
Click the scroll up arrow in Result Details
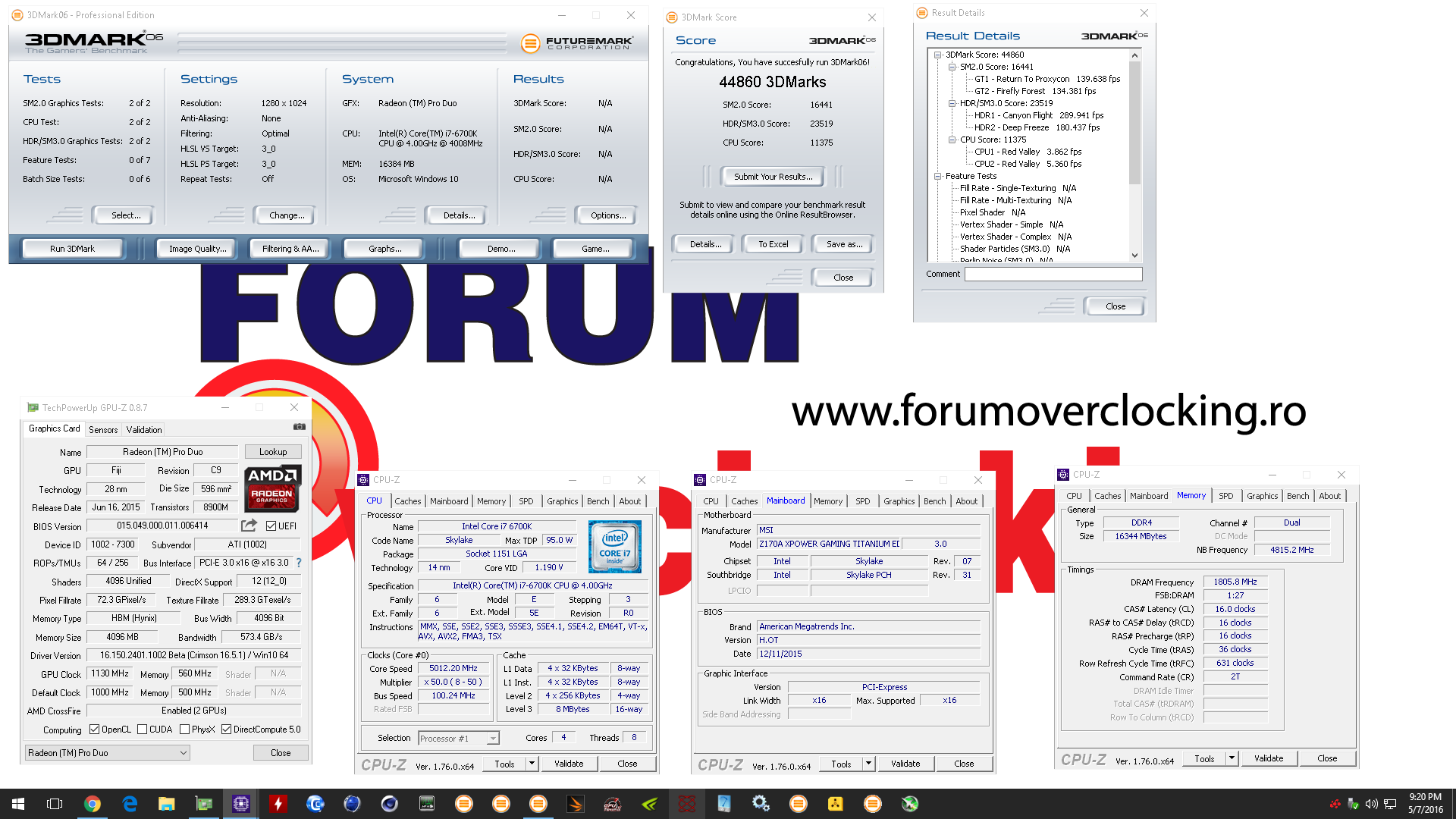coord(1134,55)
